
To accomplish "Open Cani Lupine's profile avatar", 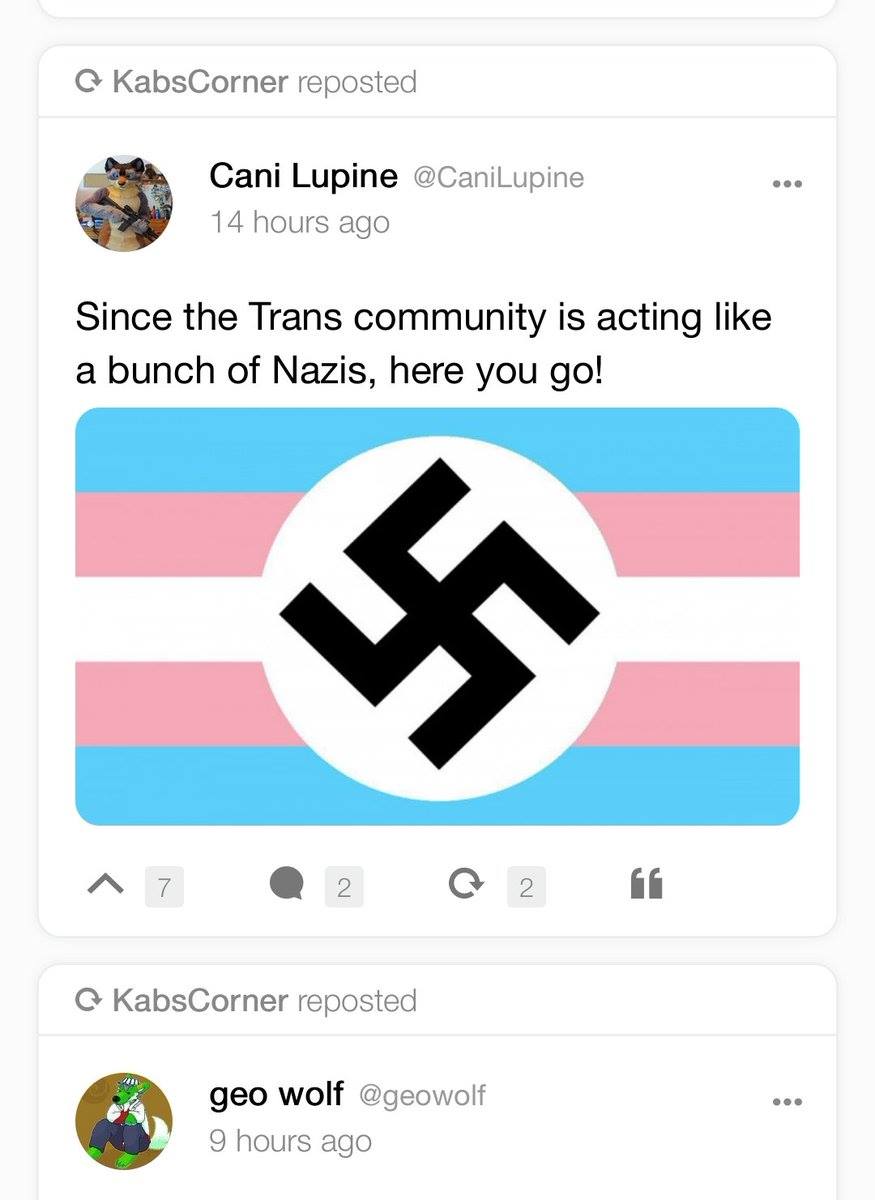I will click(x=123, y=203).
